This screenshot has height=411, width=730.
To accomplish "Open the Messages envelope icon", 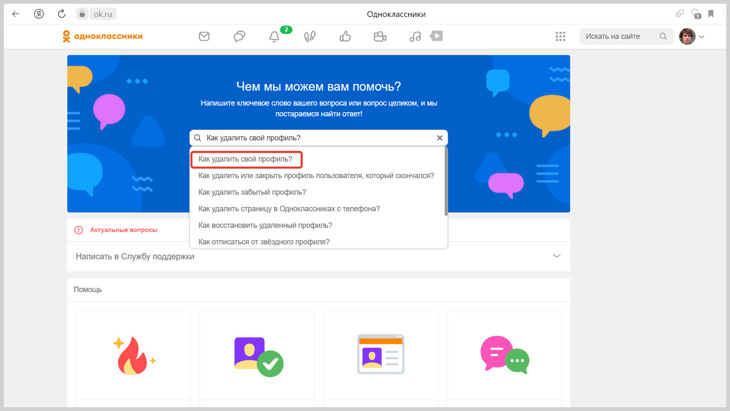I will pyautogui.click(x=204, y=36).
